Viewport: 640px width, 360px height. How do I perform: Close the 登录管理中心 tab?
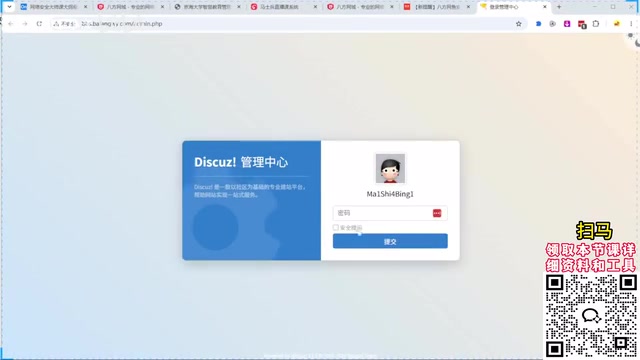(544, 7)
